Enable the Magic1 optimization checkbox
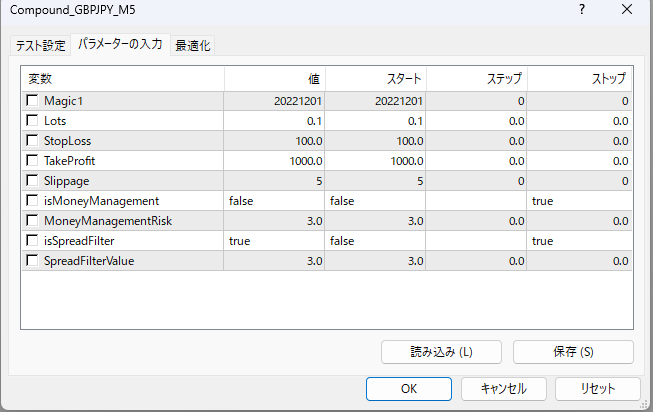 (33, 101)
